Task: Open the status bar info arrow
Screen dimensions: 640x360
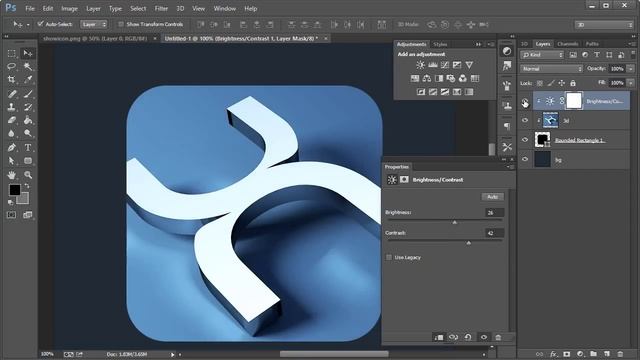Action: [x=173, y=354]
